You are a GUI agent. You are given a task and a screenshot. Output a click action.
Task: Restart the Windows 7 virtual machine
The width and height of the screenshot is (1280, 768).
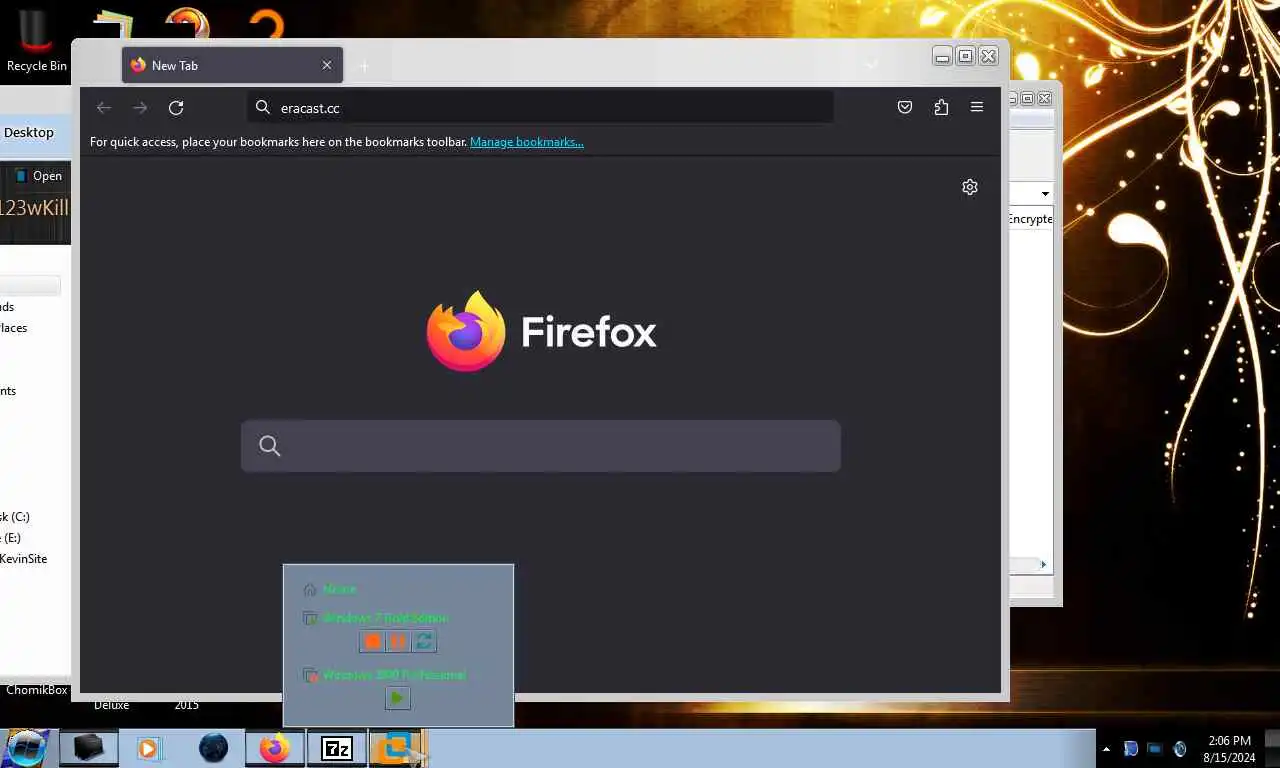(424, 641)
